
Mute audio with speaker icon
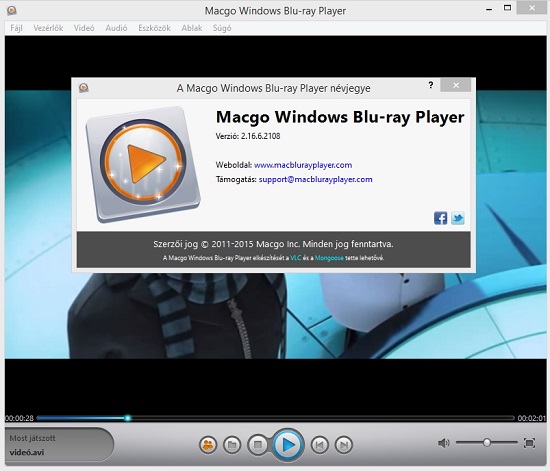443,443
